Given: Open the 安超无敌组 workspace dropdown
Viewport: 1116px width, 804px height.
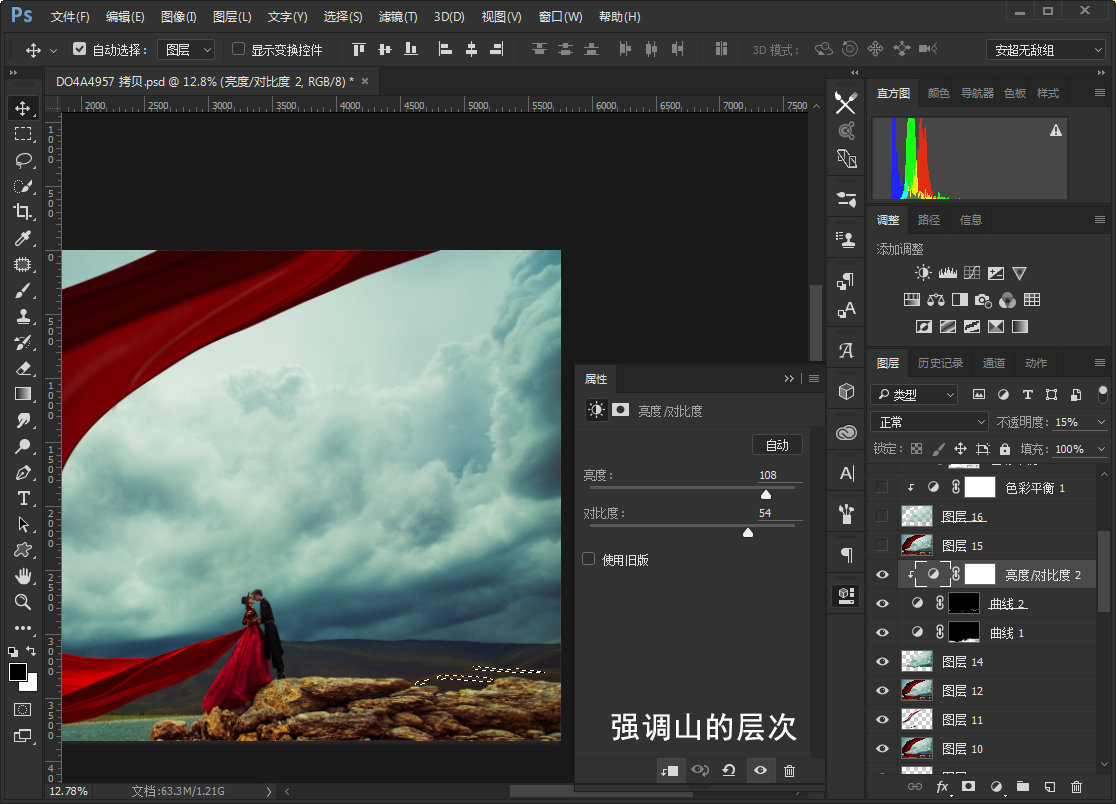Looking at the screenshot, I should pos(1046,50).
